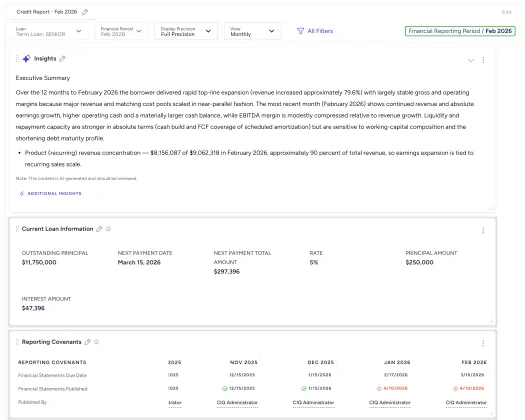Open Additional Insights link
Image resolution: width=525 pixels, height=420 pixels.
[x=51, y=194]
